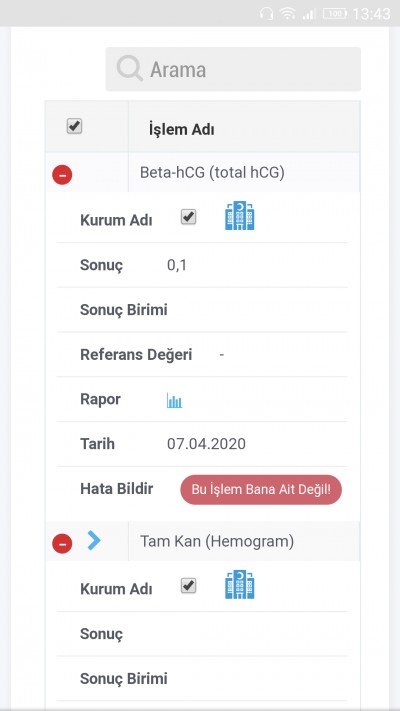The height and width of the screenshot is (711, 400).
Task: Select the Beta-hCG (total hCG) row title
Action: point(212,173)
